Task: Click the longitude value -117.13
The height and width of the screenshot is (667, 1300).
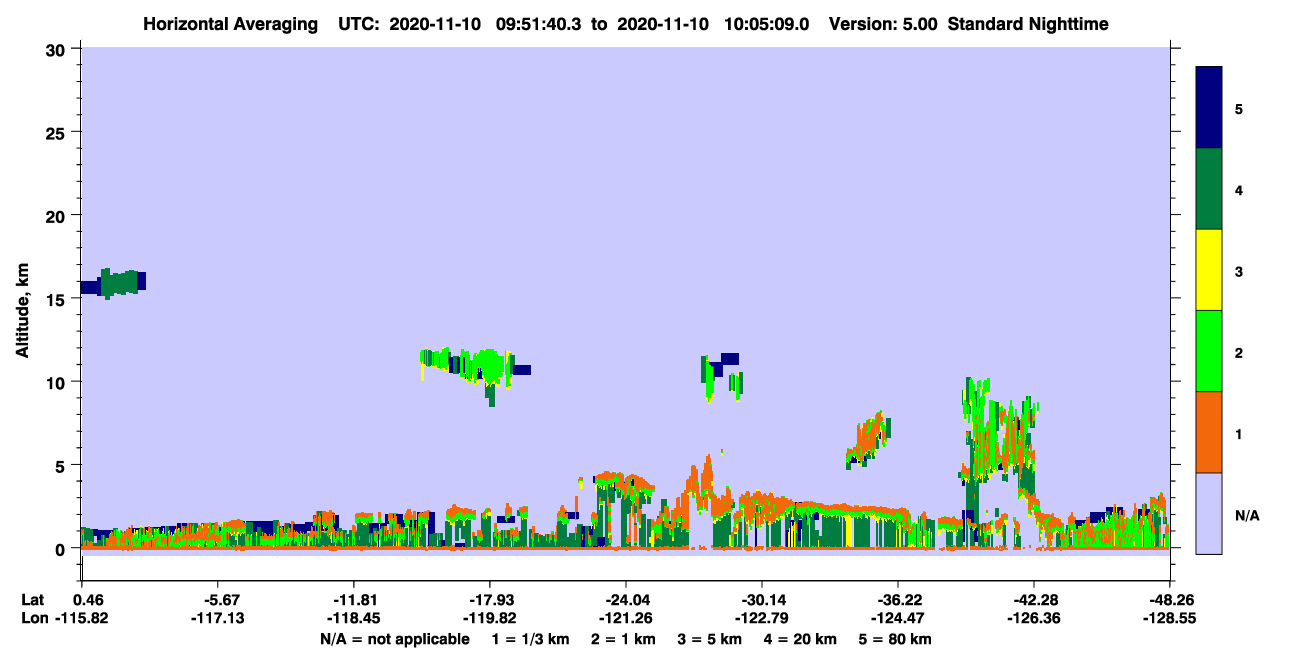Action: coord(218,618)
